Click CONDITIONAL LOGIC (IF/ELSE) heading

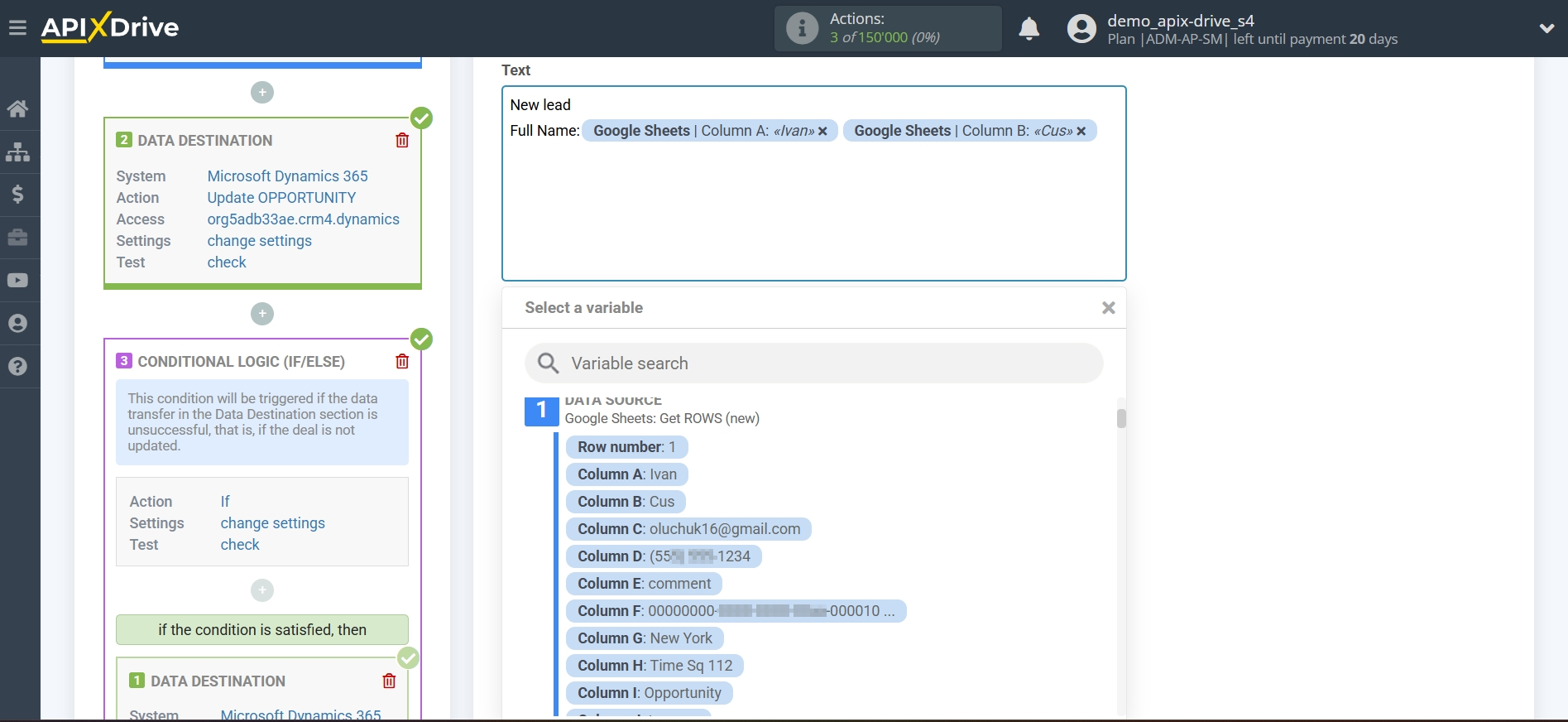point(241,362)
